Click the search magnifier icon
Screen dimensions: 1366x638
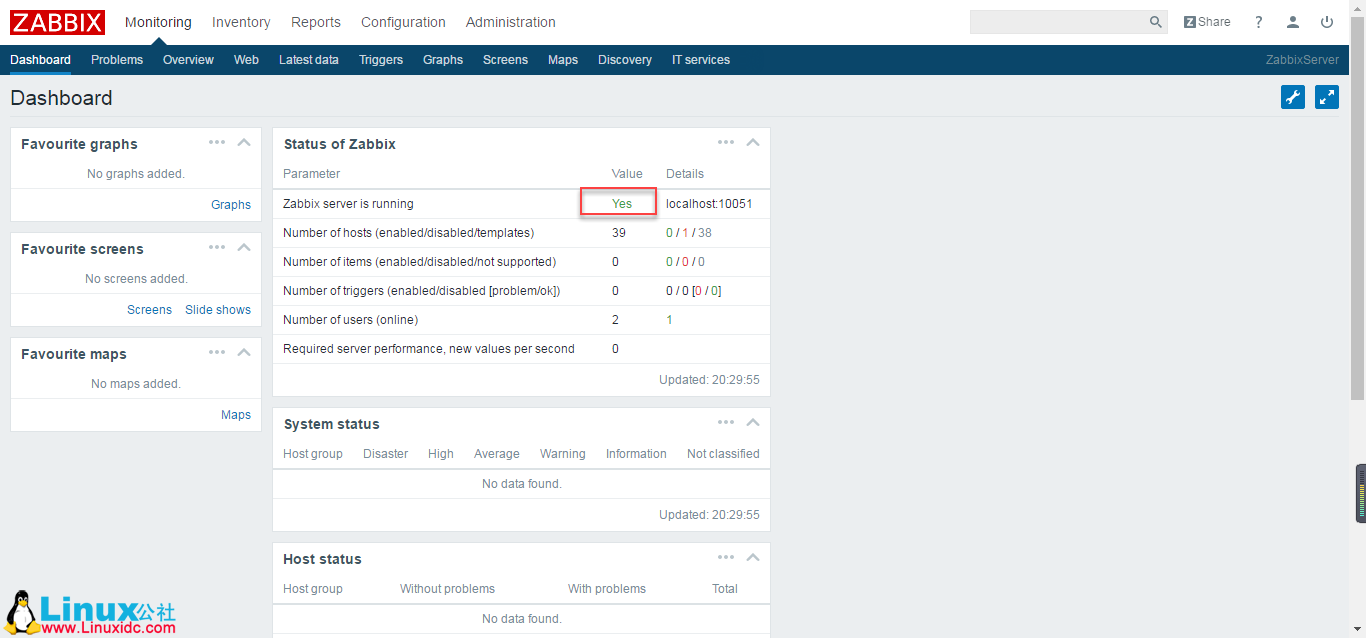[x=1155, y=21]
